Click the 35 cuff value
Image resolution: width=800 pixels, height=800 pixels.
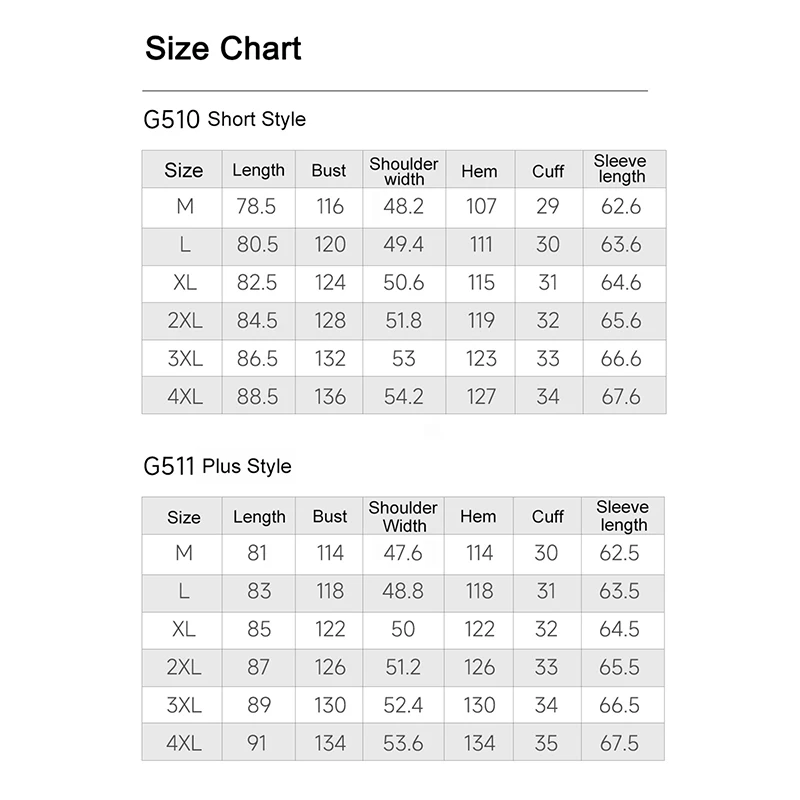(546, 743)
